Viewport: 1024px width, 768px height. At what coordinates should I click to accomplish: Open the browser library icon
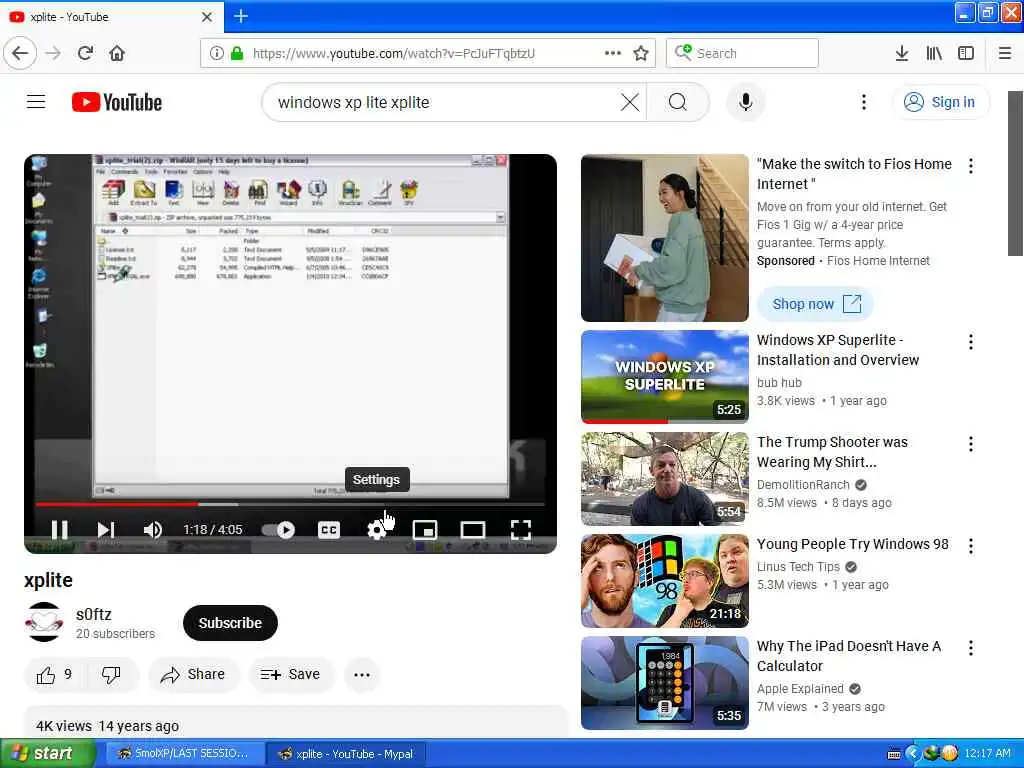(934, 53)
